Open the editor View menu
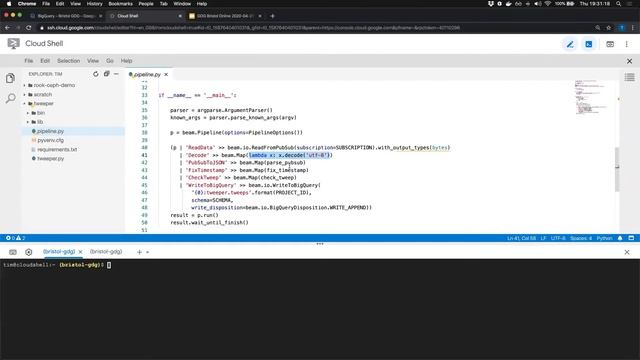640x360 pixels. (x=93, y=61)
